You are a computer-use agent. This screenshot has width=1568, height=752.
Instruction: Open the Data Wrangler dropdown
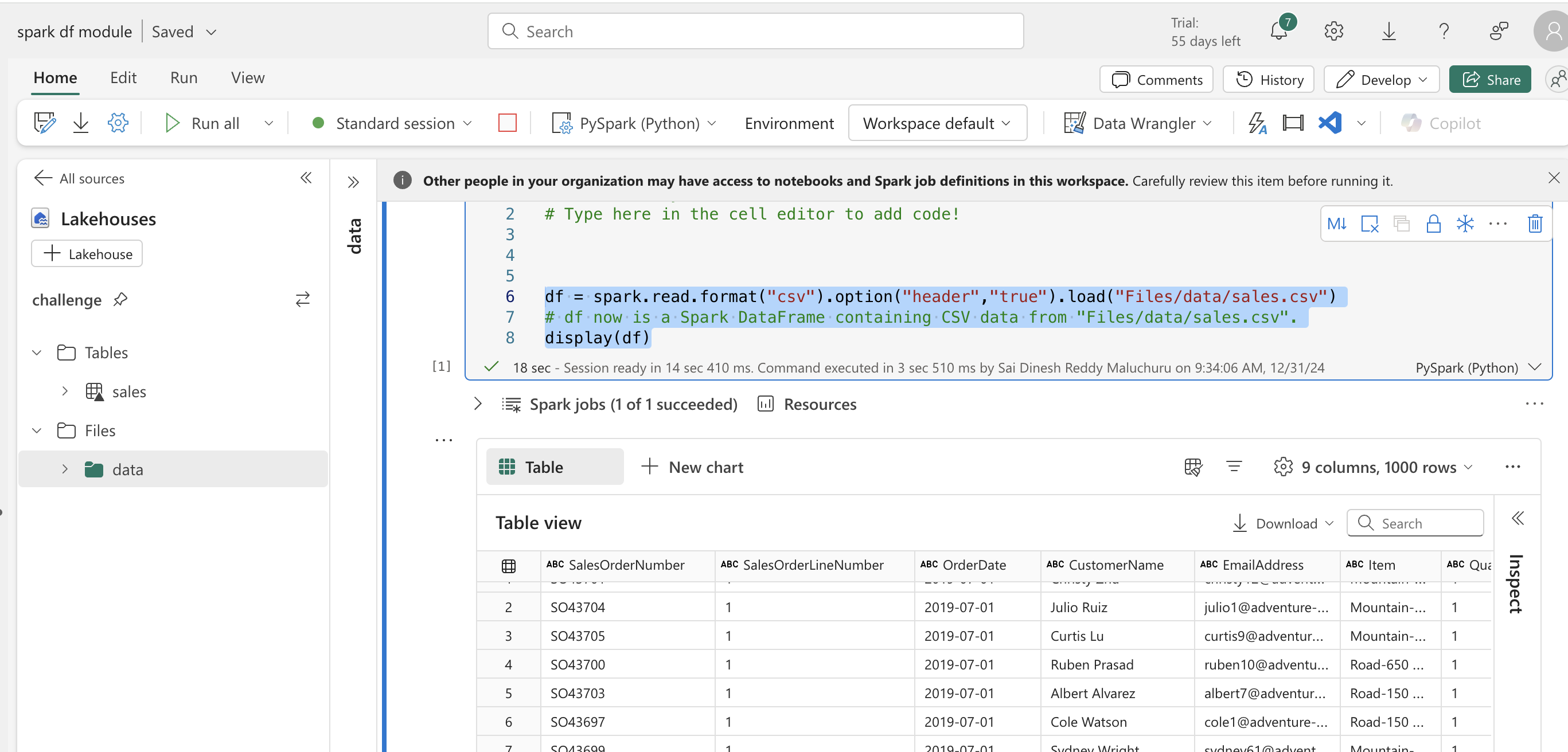[x=1207, y=123]
